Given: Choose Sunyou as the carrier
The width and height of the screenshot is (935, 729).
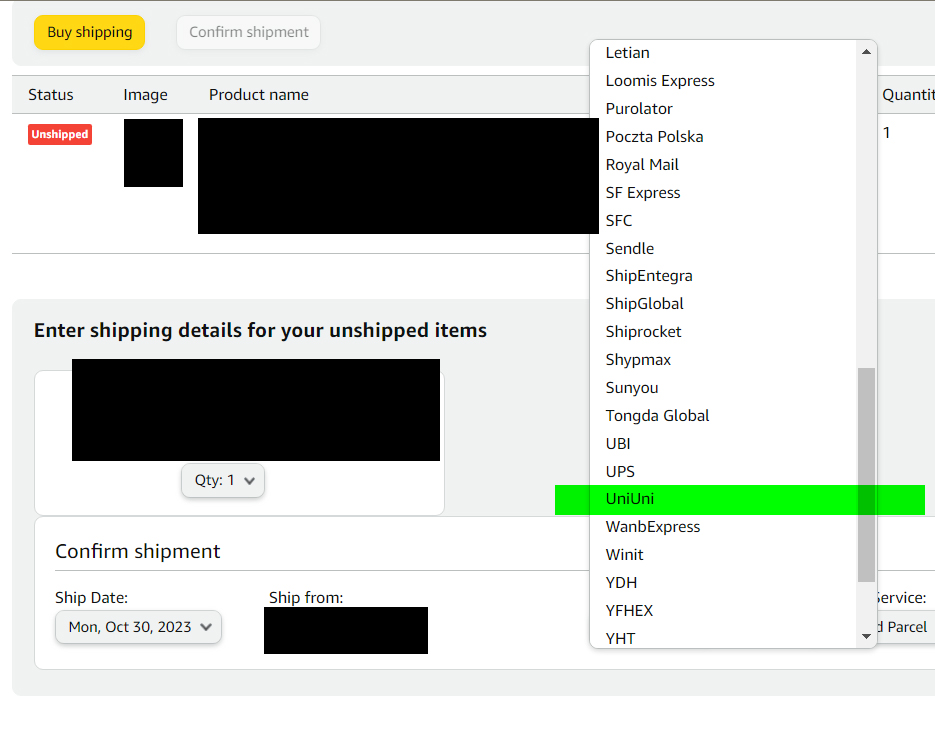Looking at the screenshot, I should pos(723,388).
